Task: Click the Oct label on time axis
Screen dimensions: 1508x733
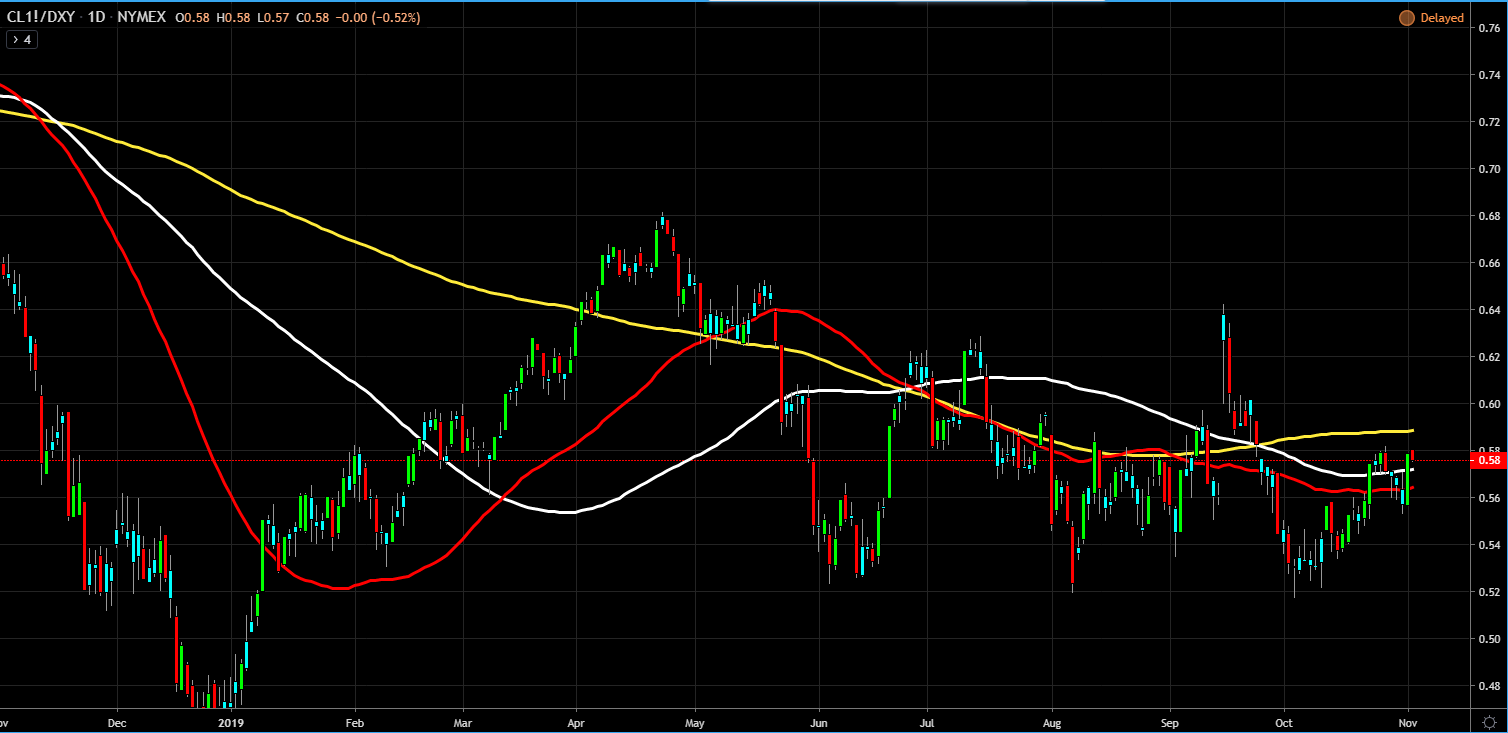Action: click(x=1285, y=721)
